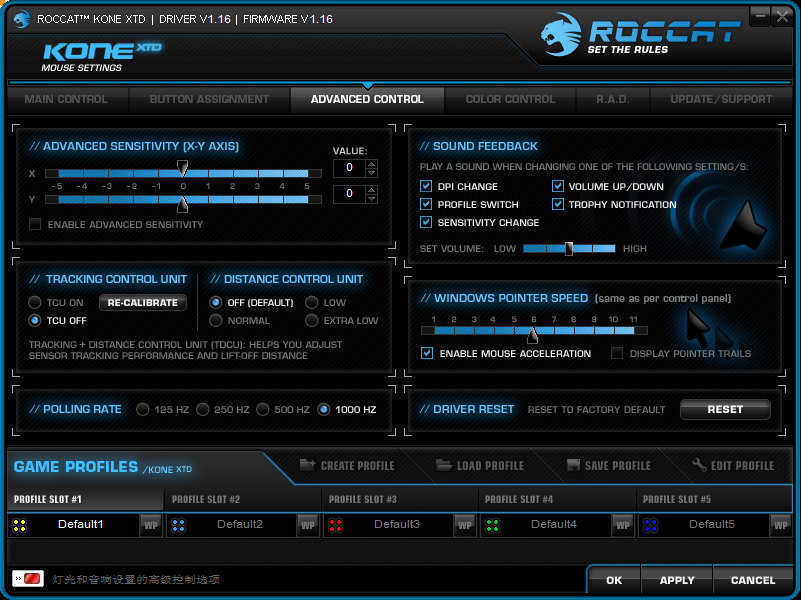Toggle Volume Up/Down sound feedback
The height and width of the screenshot is (600, 801).
(x=558, y=186)
